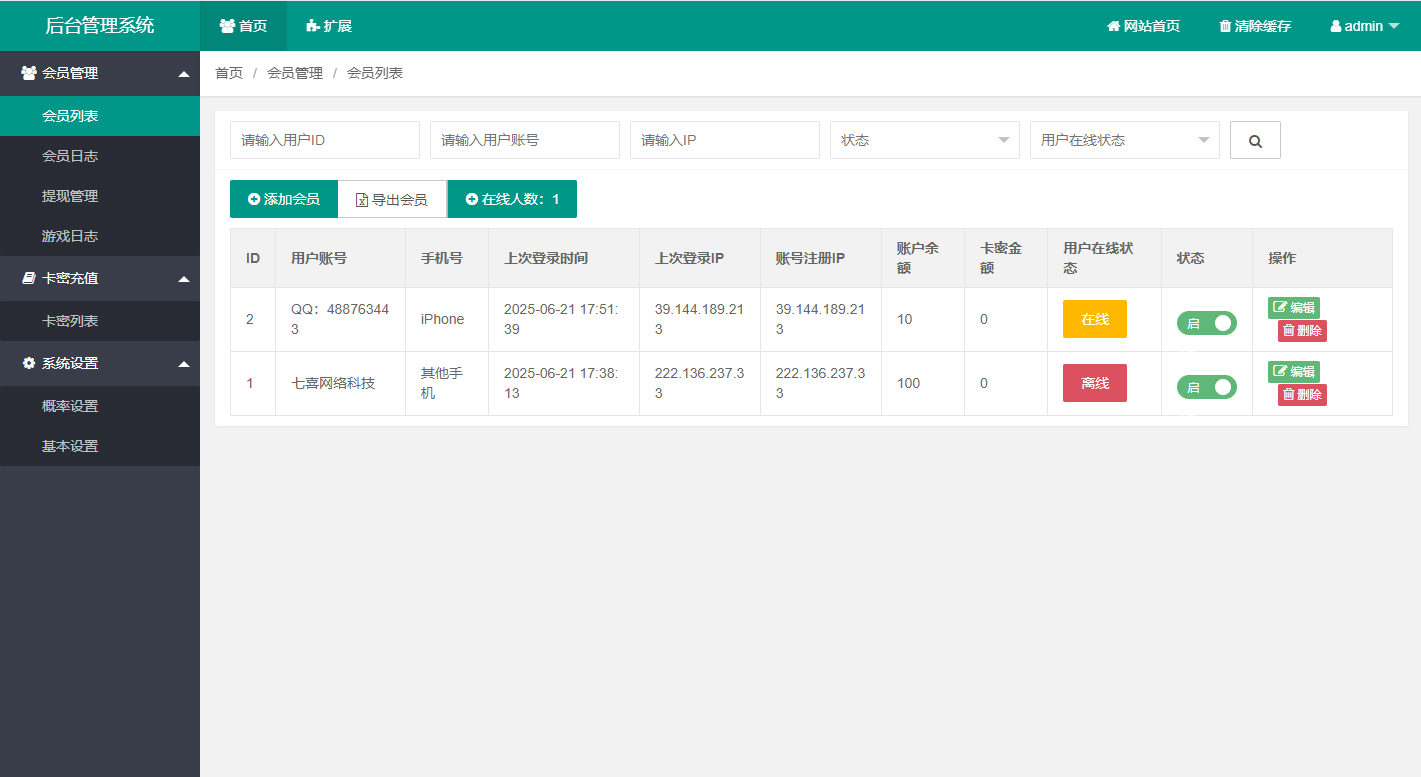Open the 用户在线状态 dropdown filter
The width and height of the screenshot is (1421, 777).
pyautogui.click(x=1124, y=140)
